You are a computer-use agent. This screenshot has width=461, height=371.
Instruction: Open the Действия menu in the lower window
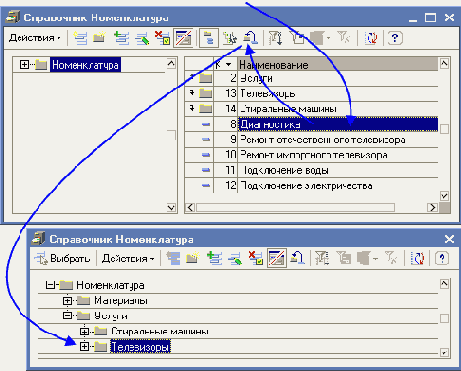coord(128,258)
